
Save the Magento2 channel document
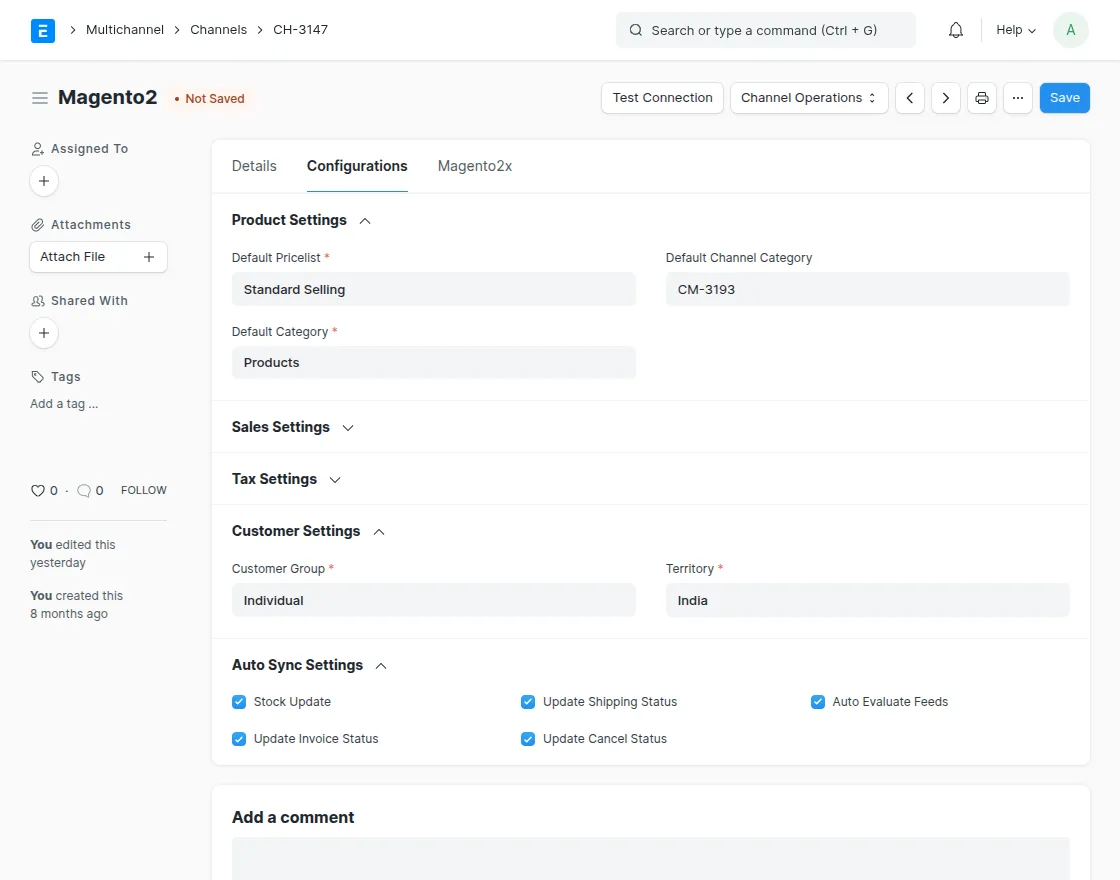pos(1064,97)
